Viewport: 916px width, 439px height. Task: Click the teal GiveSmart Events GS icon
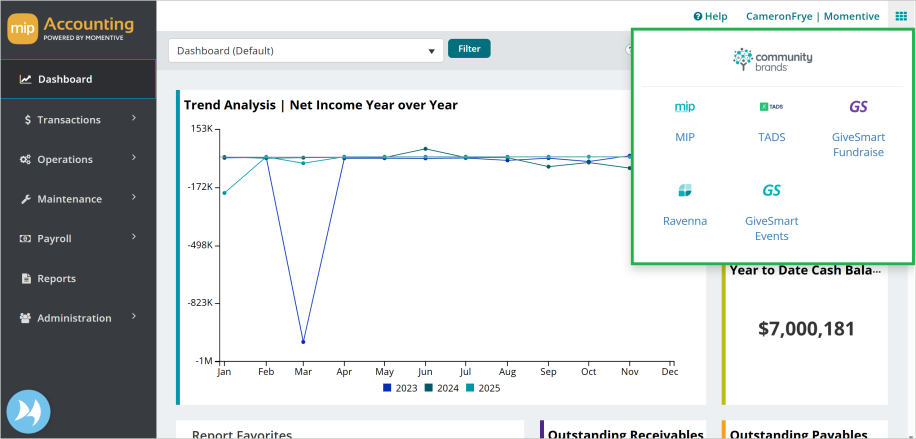[771, 191]
